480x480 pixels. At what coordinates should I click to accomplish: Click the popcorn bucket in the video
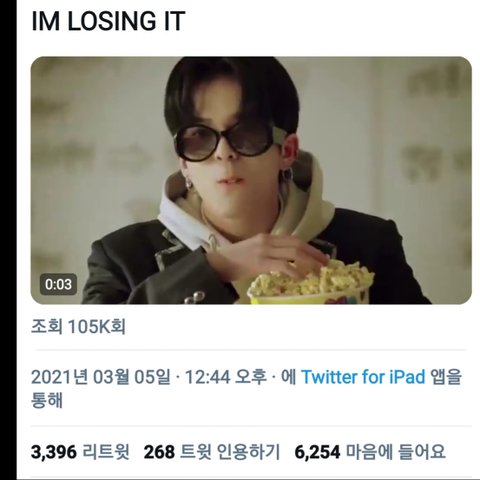pos(310,283)
